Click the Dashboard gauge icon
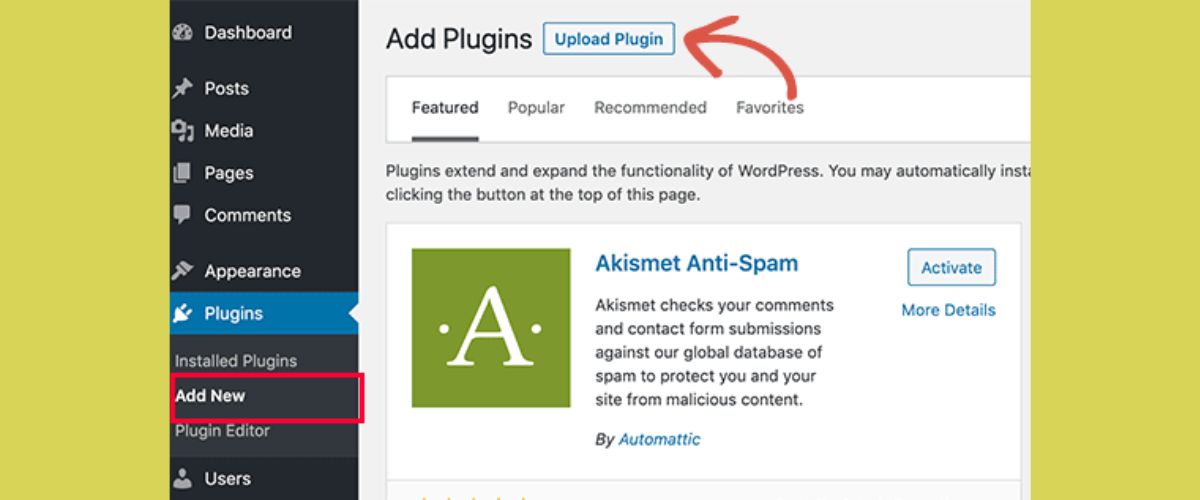The image size is (1200, 500). tap(182, 33)
